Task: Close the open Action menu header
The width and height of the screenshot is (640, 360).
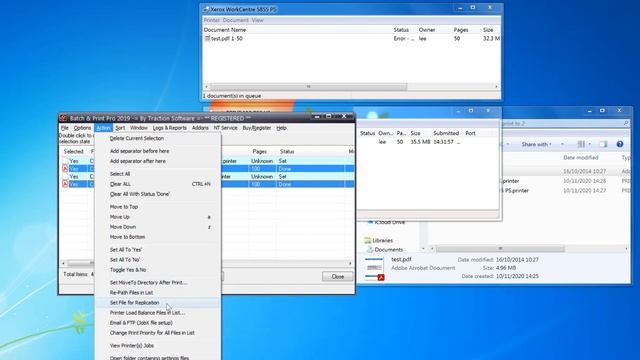Action: (x=103, y=128)
